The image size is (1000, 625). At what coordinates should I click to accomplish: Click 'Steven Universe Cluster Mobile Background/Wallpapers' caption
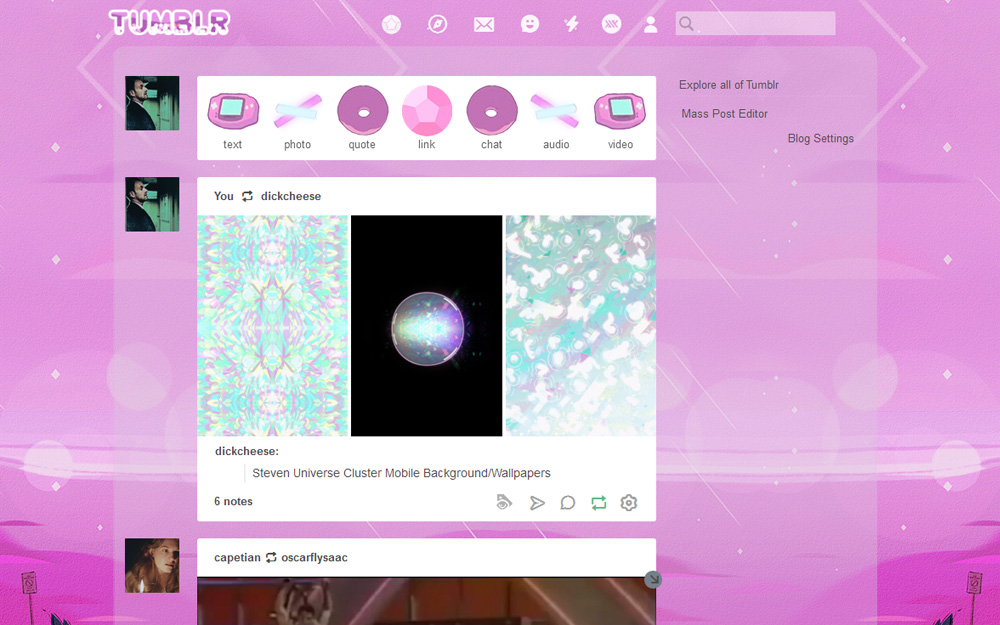pos(401,473)
